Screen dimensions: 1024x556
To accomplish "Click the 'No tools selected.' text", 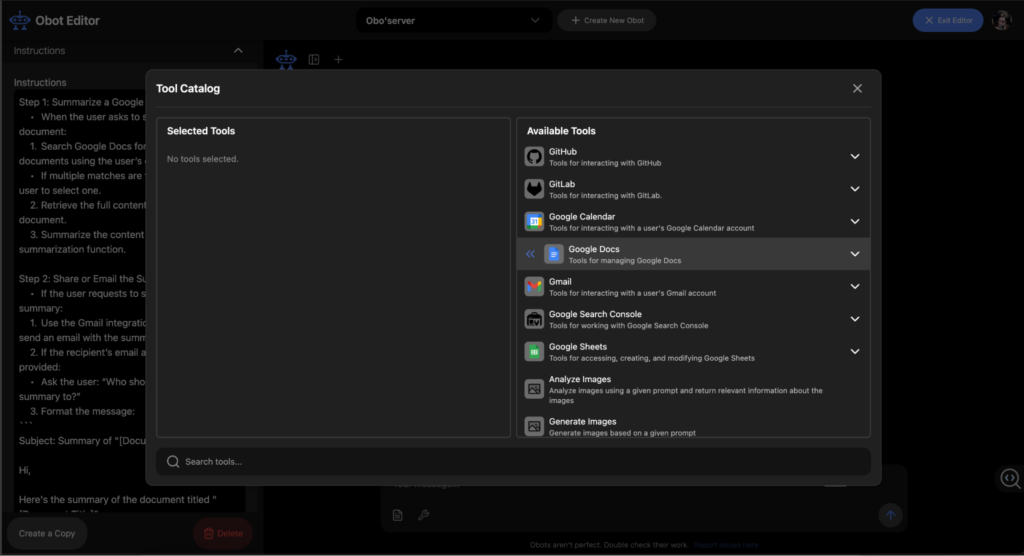I will [202, 159].
